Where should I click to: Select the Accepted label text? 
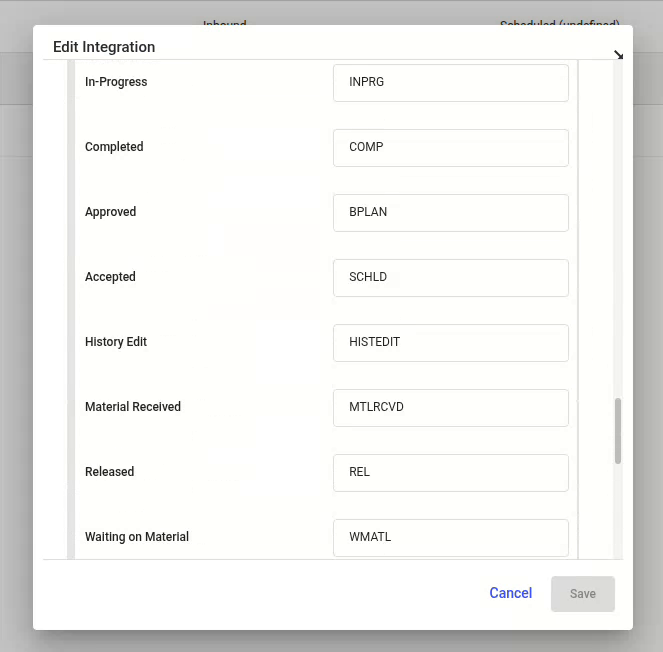(x=110, y=277)
